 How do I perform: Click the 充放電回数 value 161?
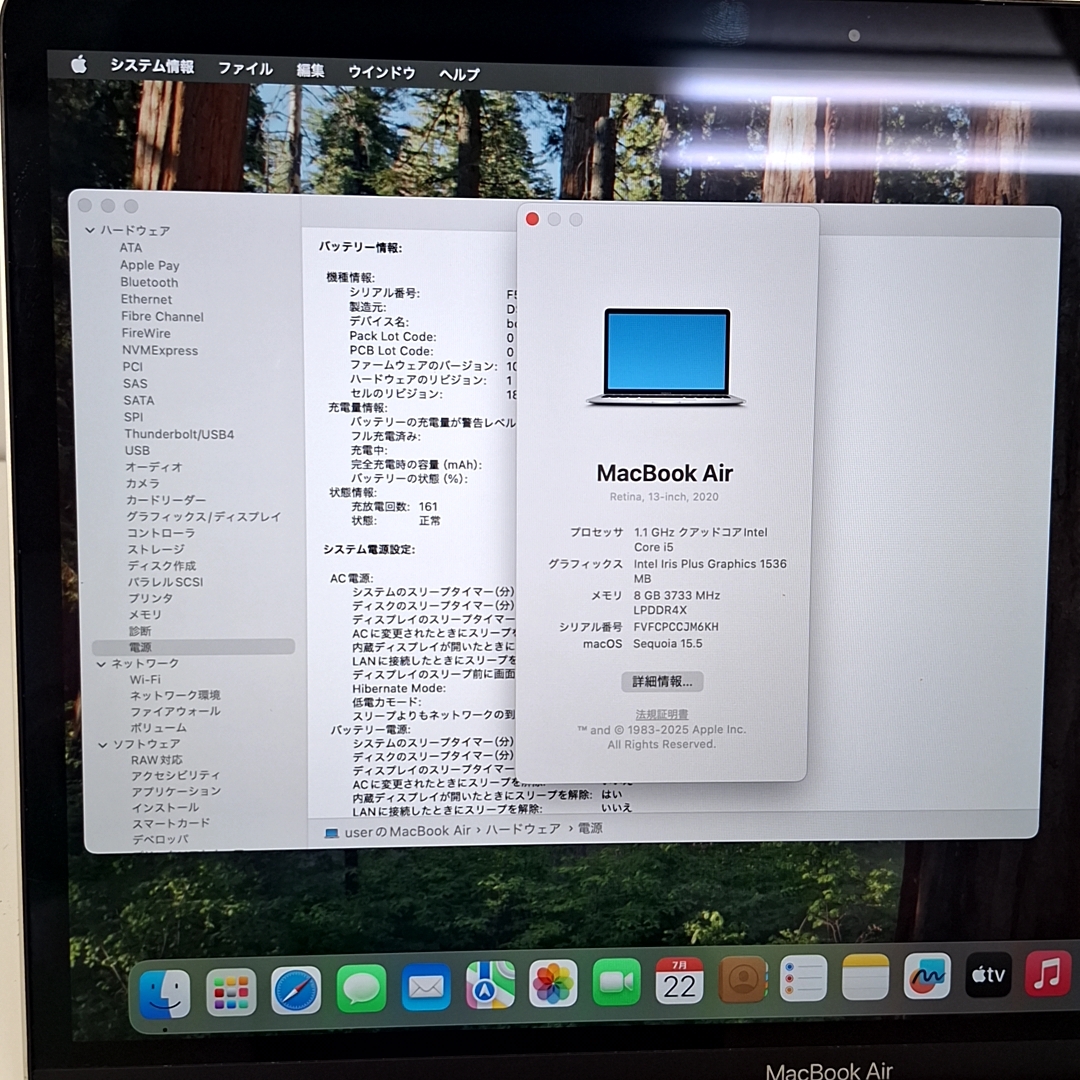428,507
